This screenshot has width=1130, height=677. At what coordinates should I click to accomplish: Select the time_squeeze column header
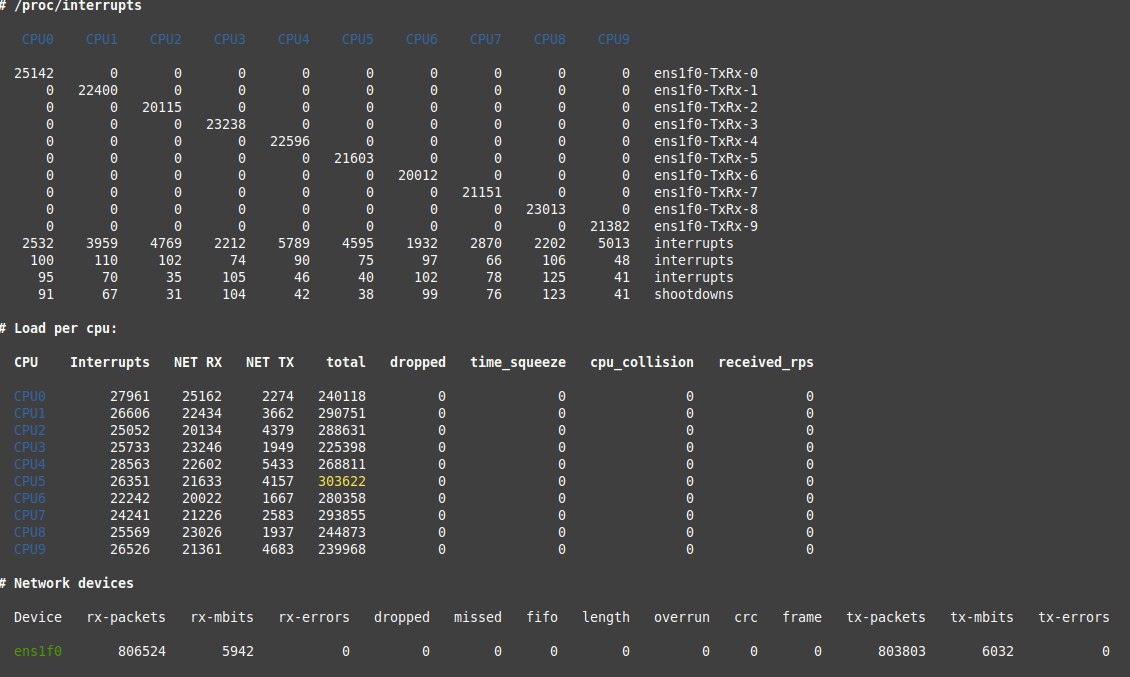pos(518,362)
